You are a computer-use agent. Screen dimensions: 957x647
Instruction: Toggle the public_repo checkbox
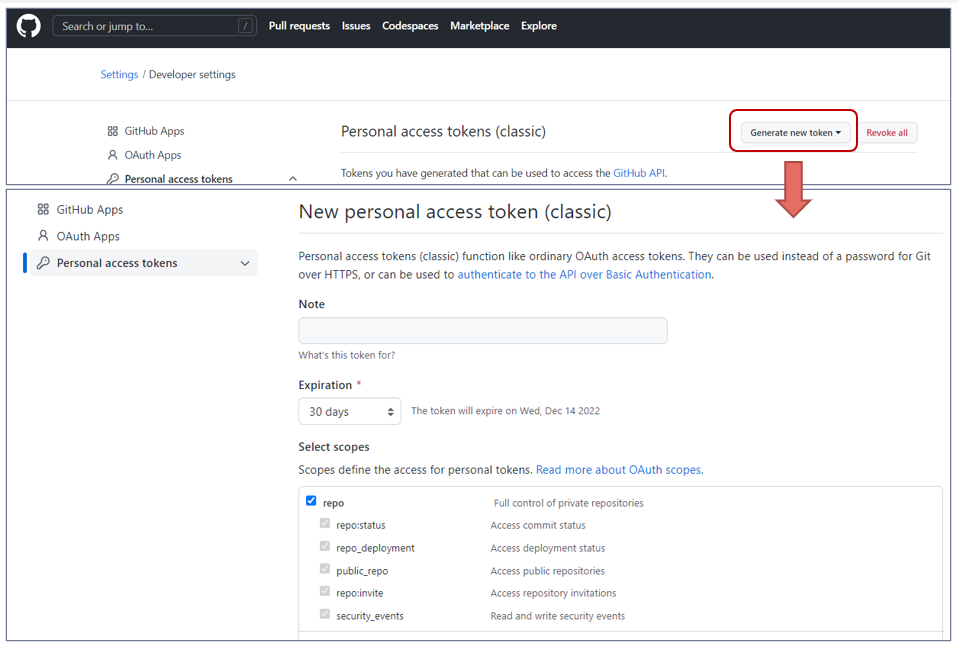(325, 568)
